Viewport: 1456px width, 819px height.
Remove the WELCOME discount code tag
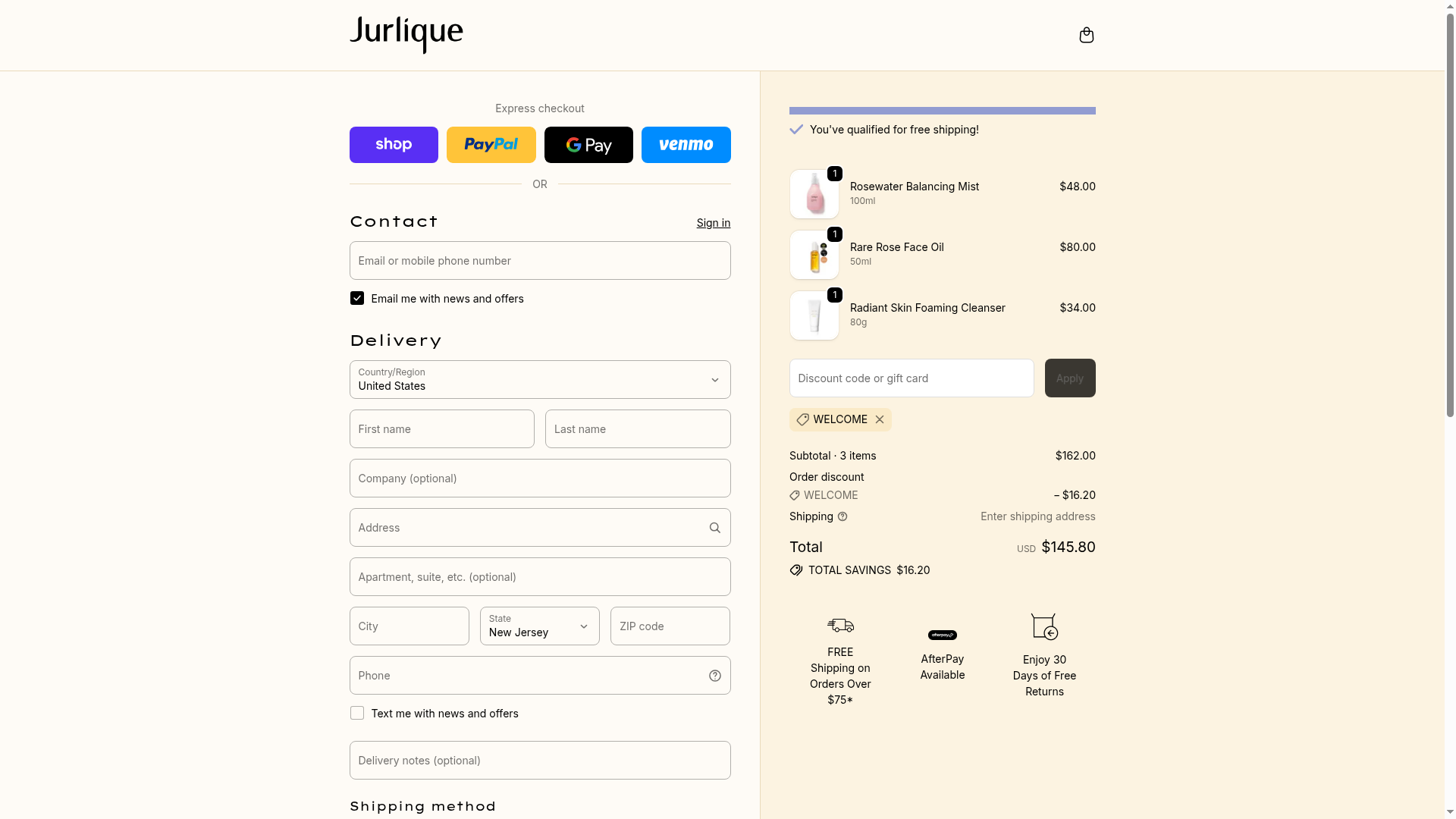click(880, 419)
